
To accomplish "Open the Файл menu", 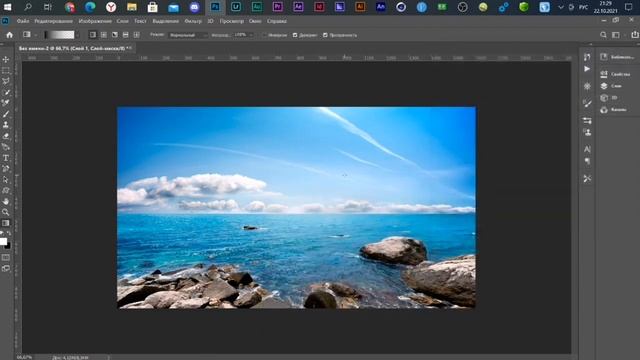I will 23,21.
